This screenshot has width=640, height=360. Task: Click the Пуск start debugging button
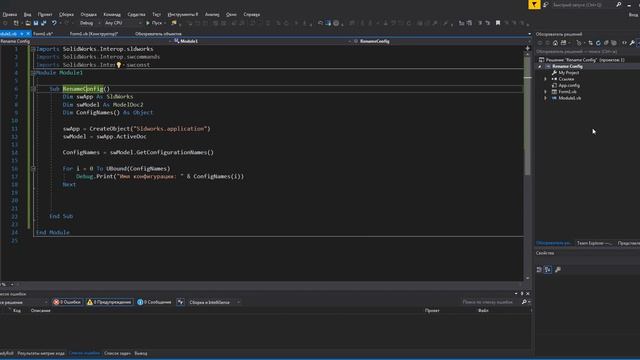(154, 23)
